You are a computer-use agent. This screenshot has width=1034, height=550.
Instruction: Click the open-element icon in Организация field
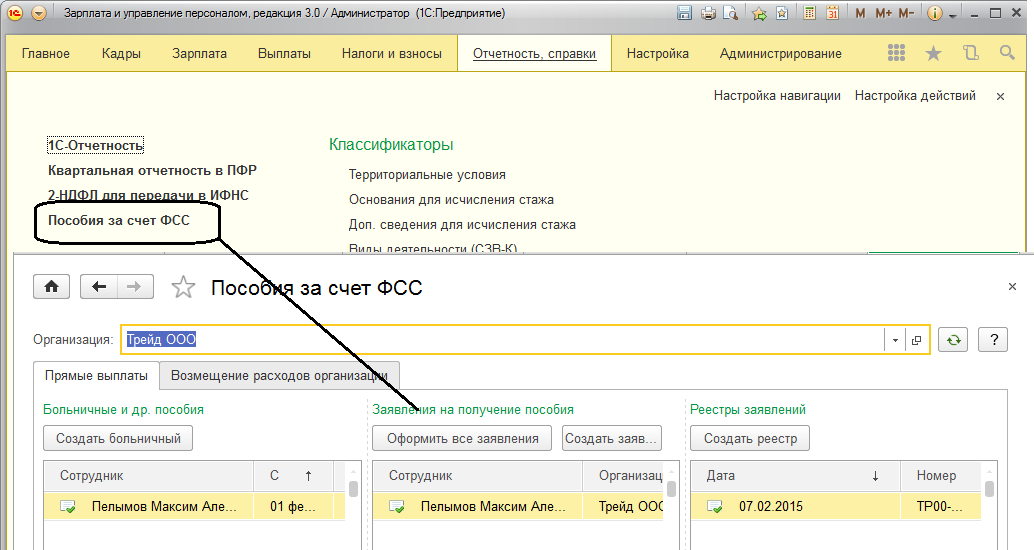916,340
